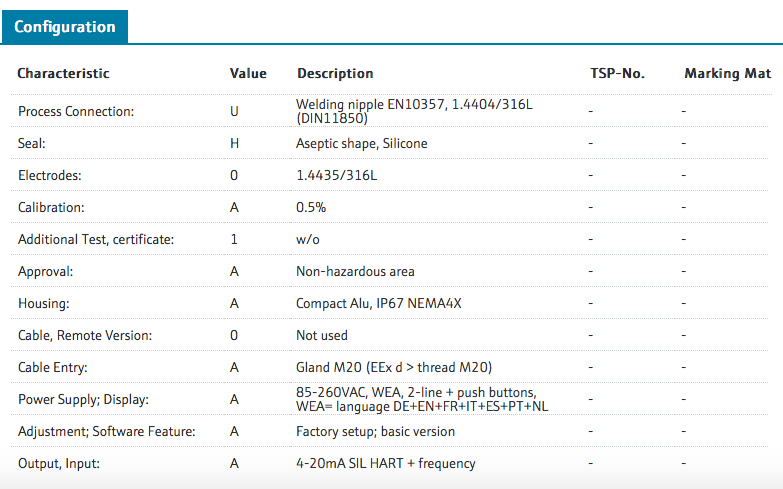Click the Seal value H

tap(234, 143)
